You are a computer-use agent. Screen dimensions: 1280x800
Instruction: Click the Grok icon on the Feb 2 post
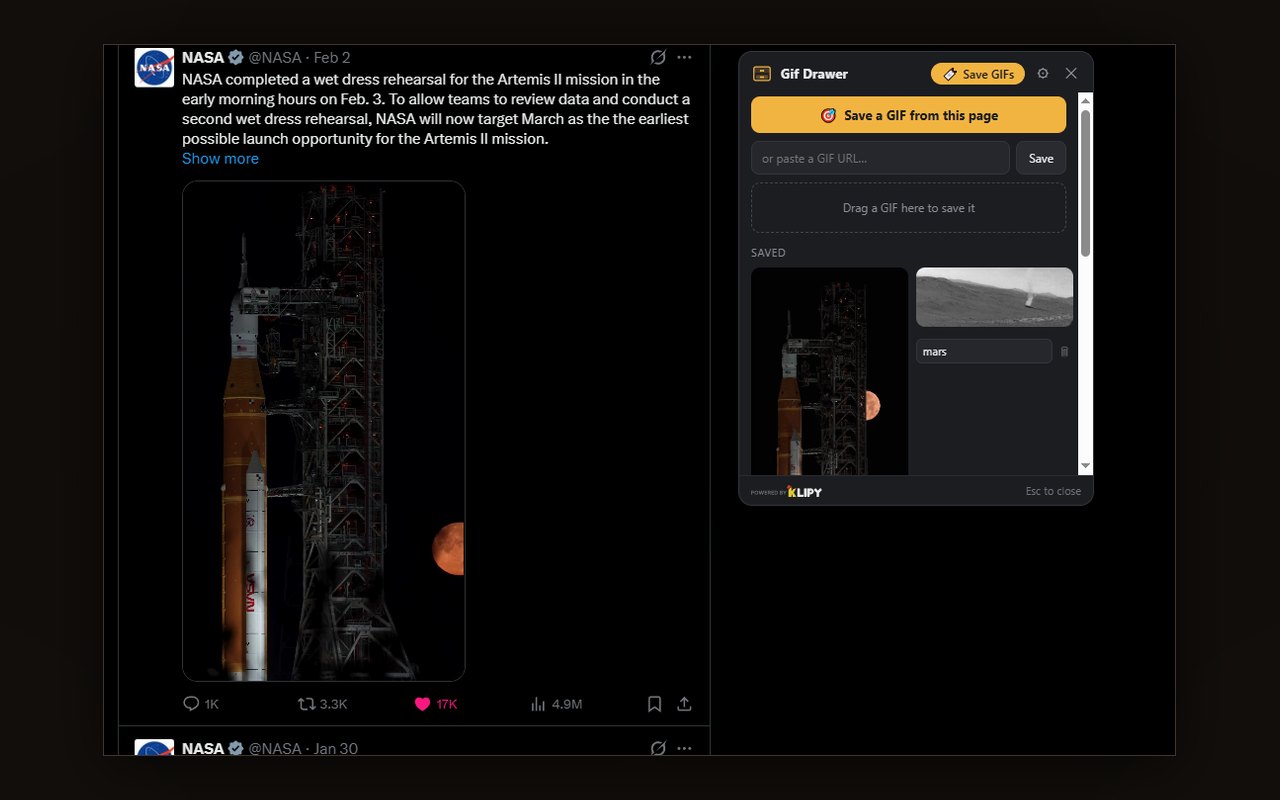pyautogui.click(x=658, y=58)
